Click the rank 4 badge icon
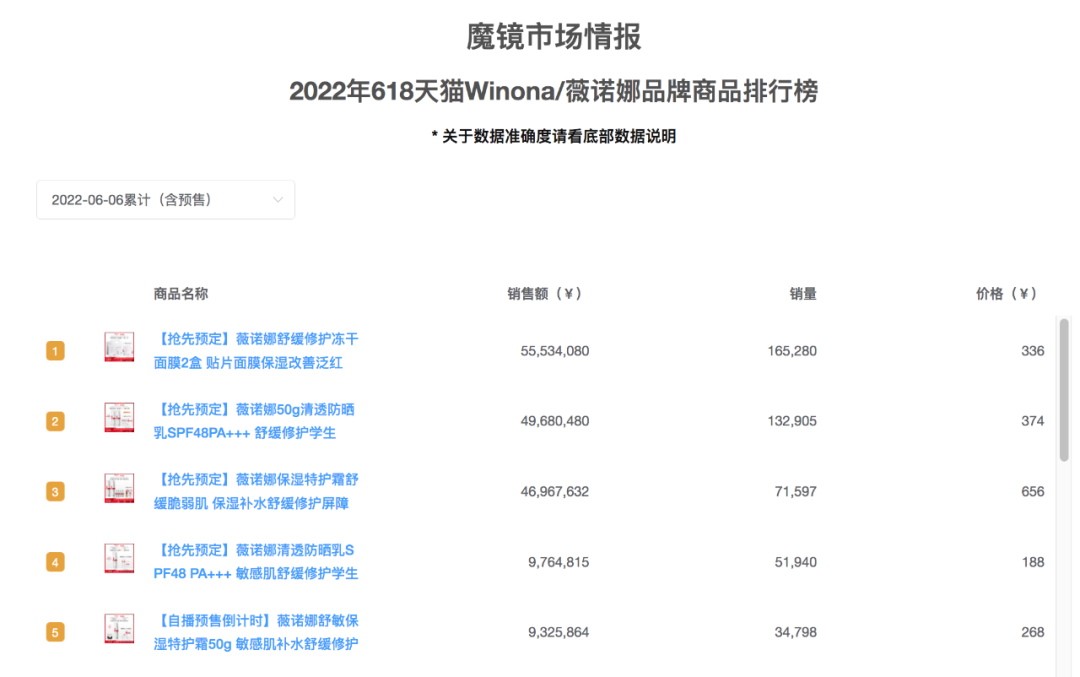The image size is (1080, 677). click(x=55, y=562)
